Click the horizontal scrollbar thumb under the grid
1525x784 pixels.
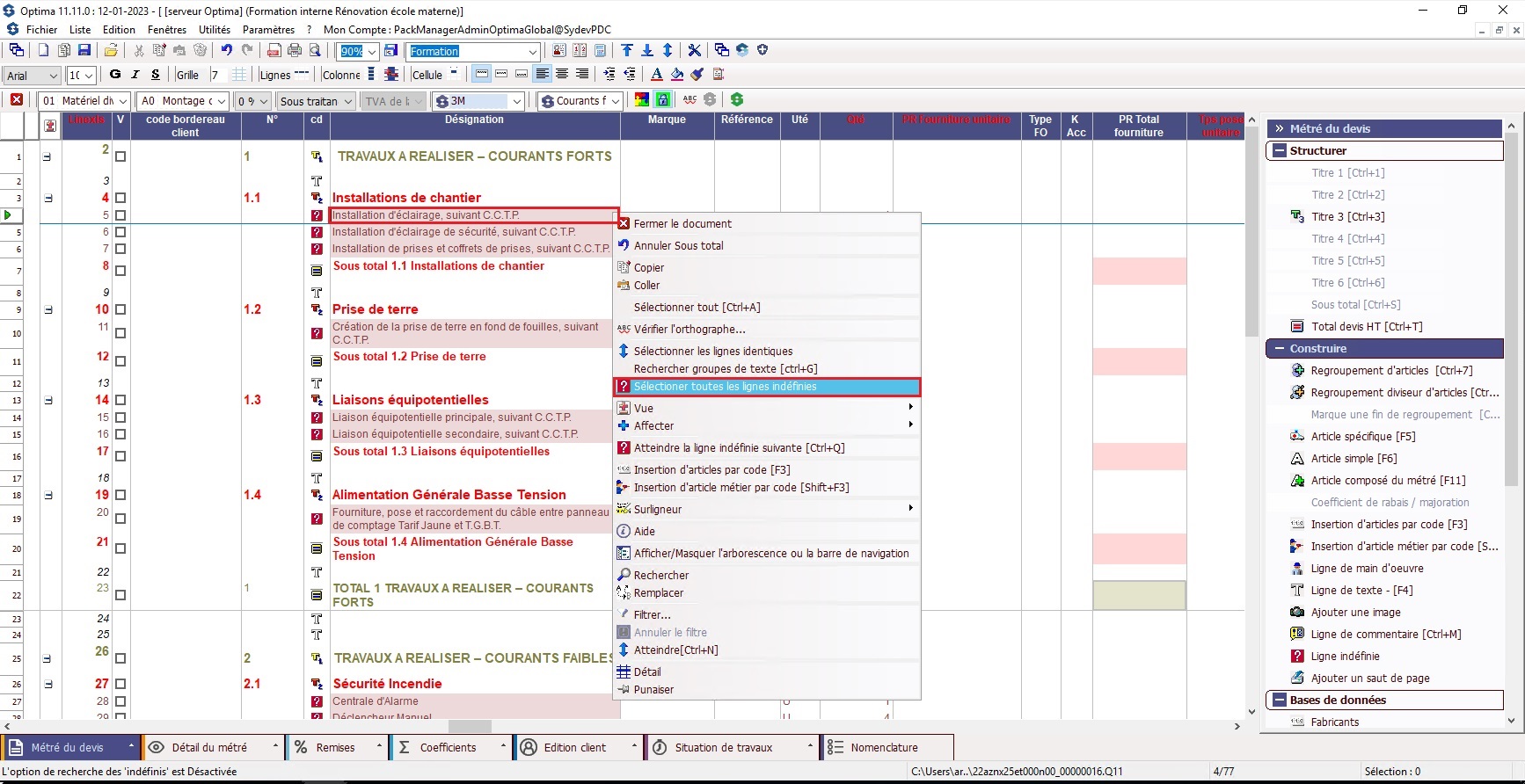coord(470,726)
